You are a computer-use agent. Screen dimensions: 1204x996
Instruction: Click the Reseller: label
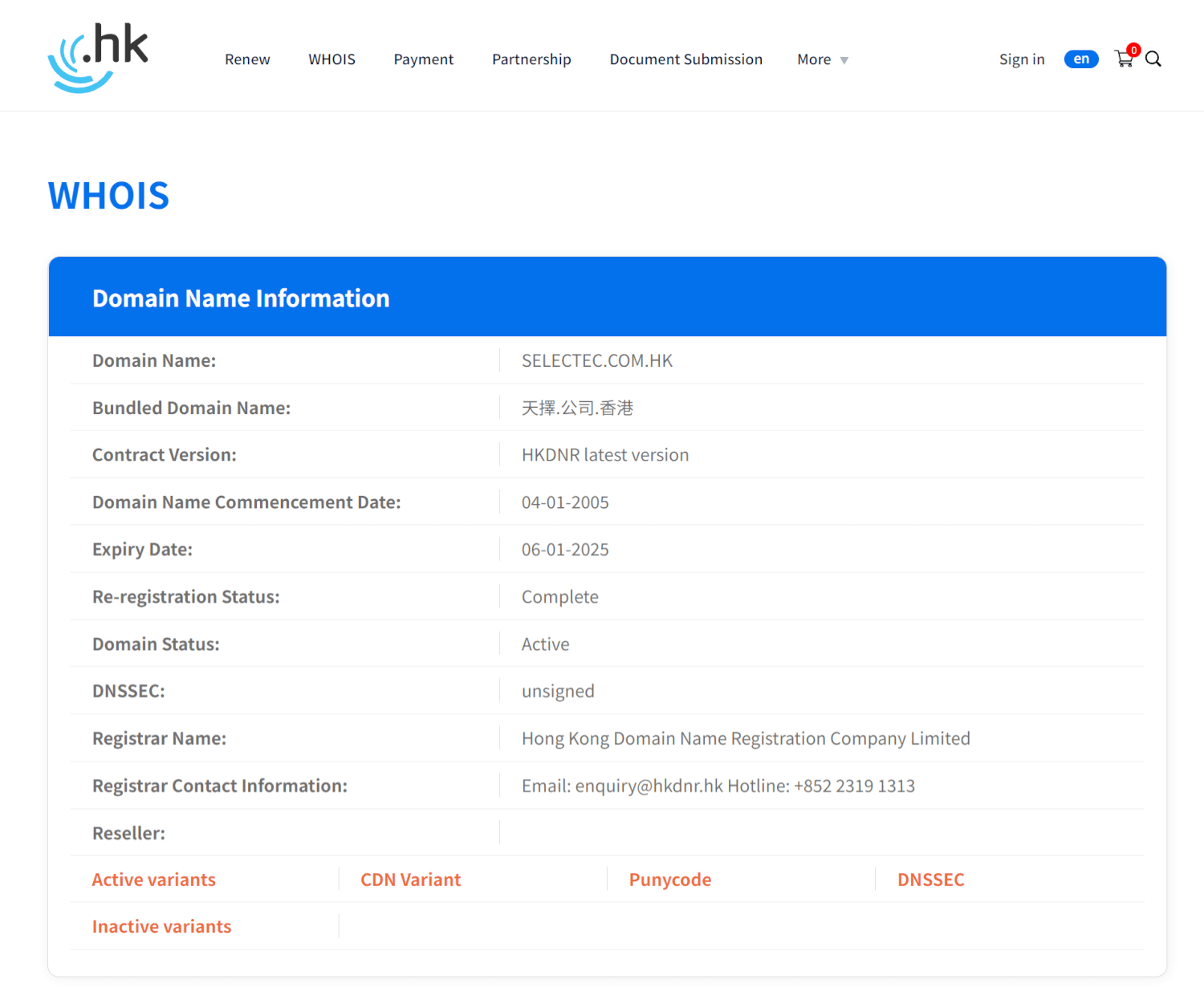(128, 833)
